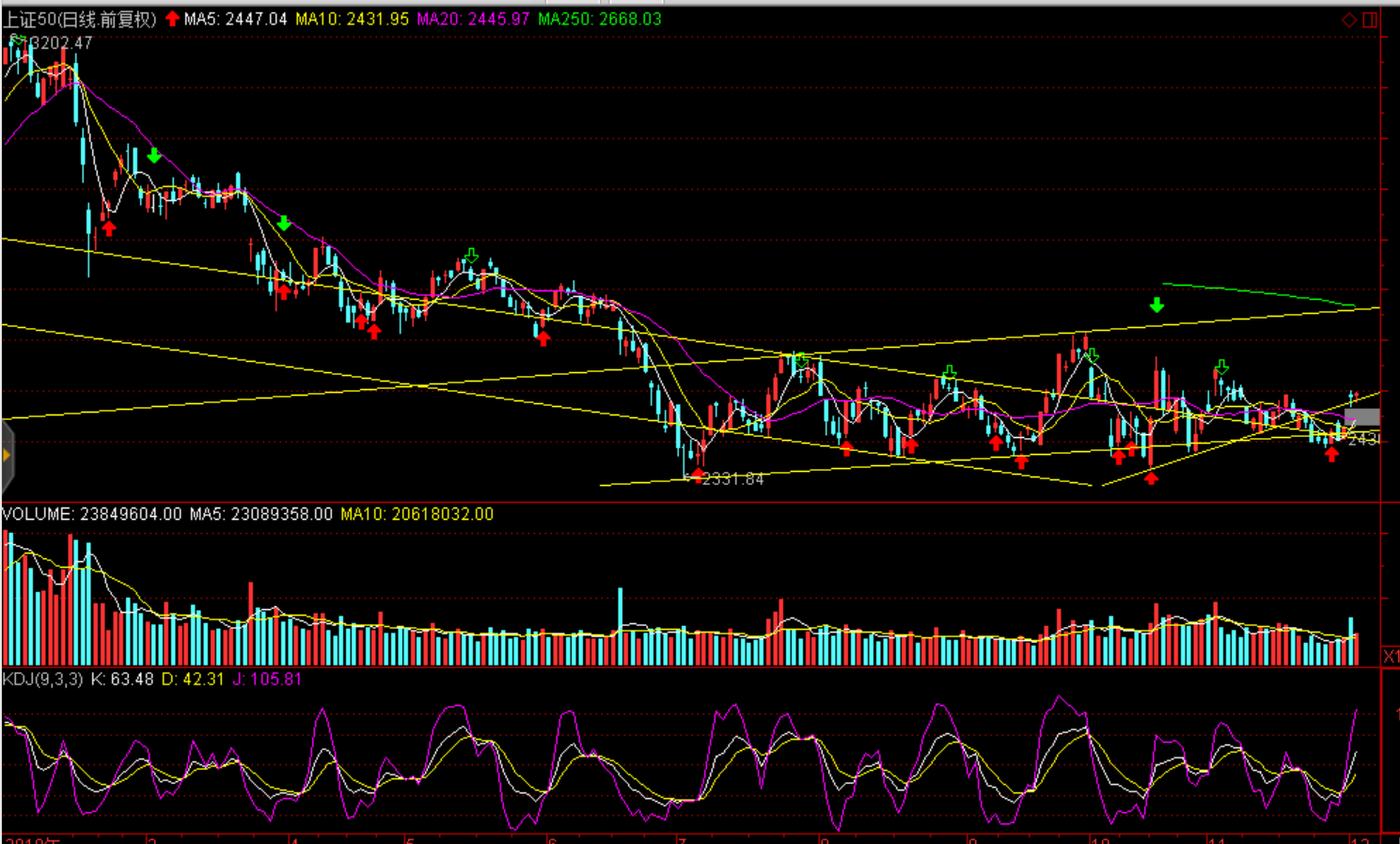
Task: Click the yellow MA10 label on price chart
Action: point(352,20)
